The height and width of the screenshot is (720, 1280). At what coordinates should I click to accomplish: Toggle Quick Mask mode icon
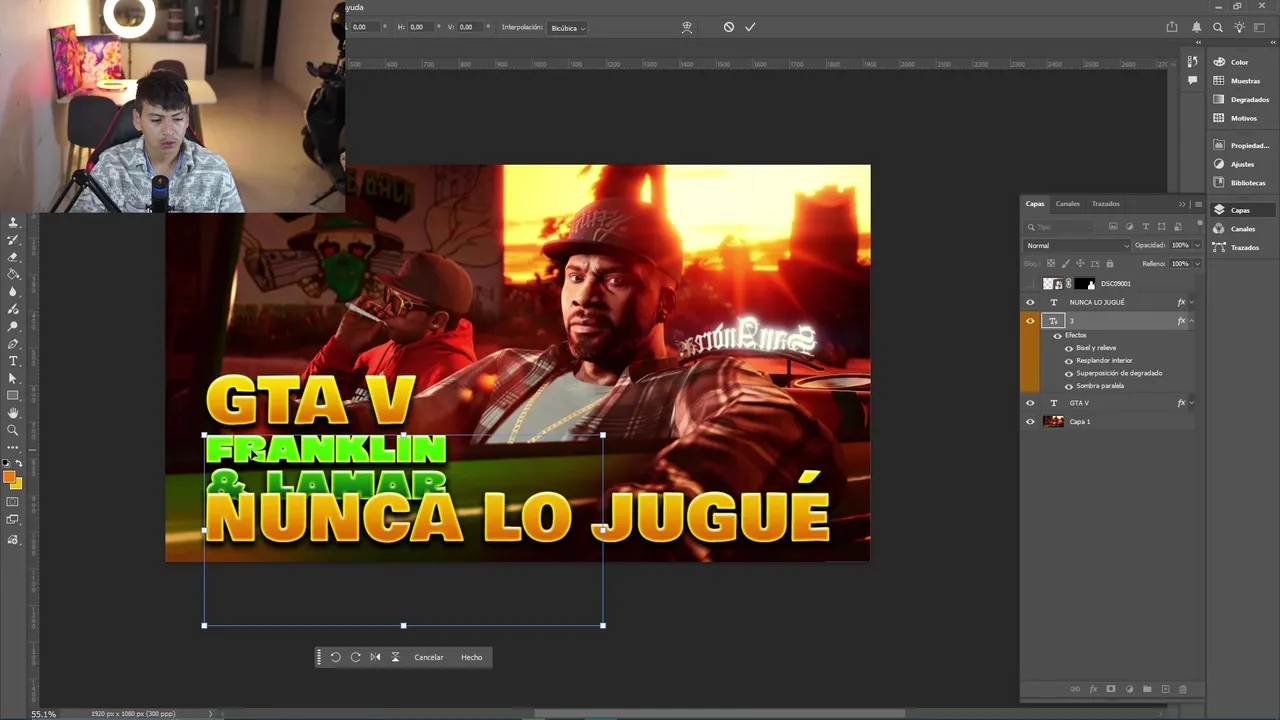(x=13, y=502)
